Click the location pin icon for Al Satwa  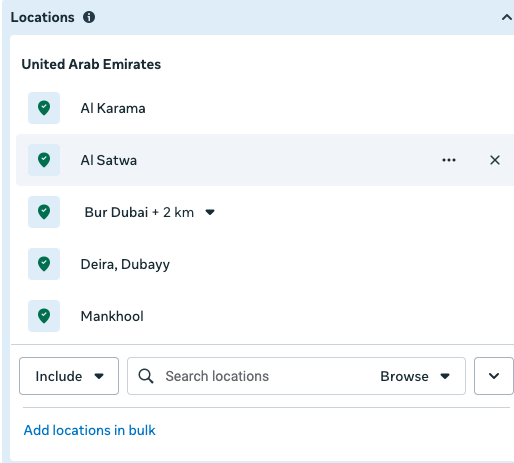44,160
